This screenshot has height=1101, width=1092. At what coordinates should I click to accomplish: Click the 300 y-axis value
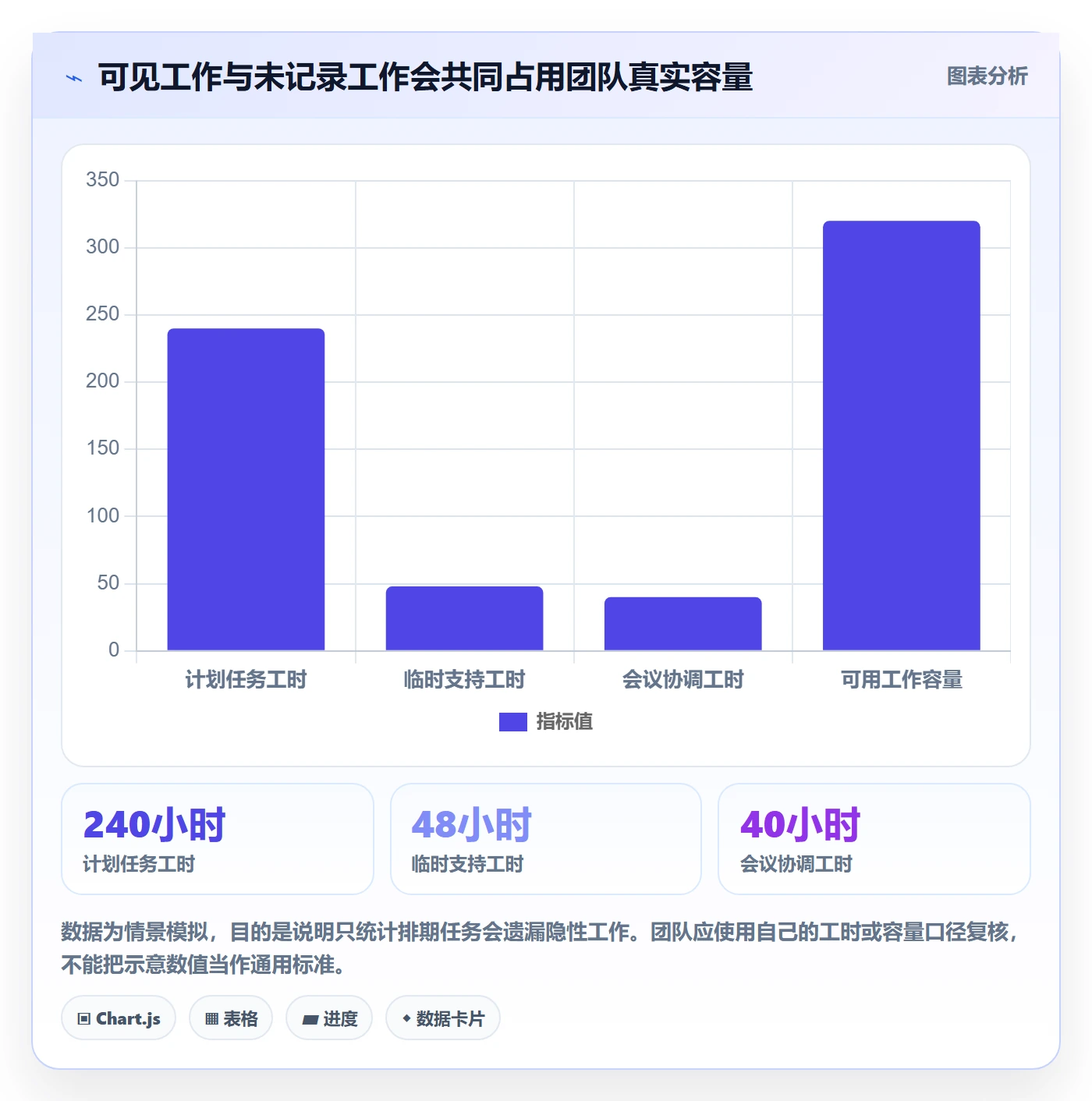click(103, 247)
